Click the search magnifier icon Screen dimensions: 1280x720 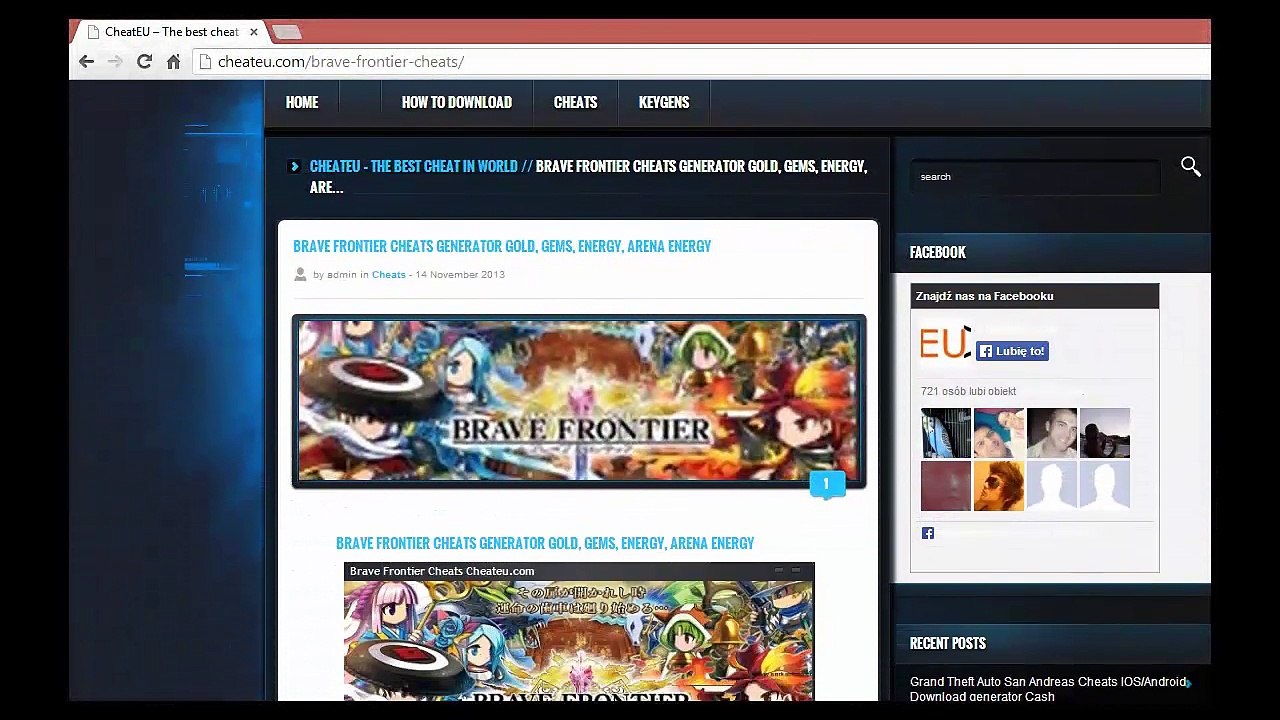coord(1190,167)
